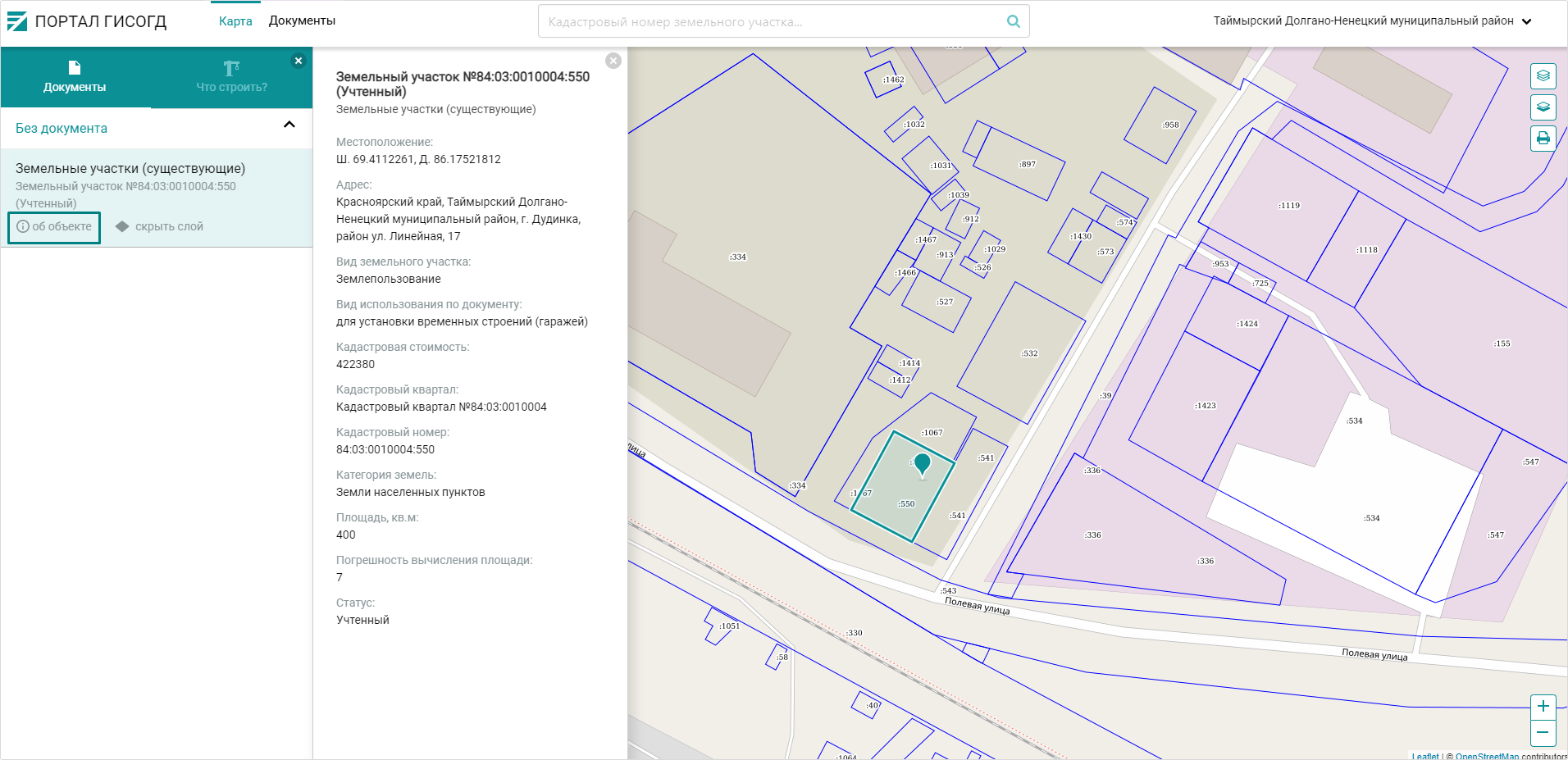Hide layer via "скрыть слой" toggle
Image resolution: width=1568 pixels, height=760 pixels.
[x=160, y=226]
